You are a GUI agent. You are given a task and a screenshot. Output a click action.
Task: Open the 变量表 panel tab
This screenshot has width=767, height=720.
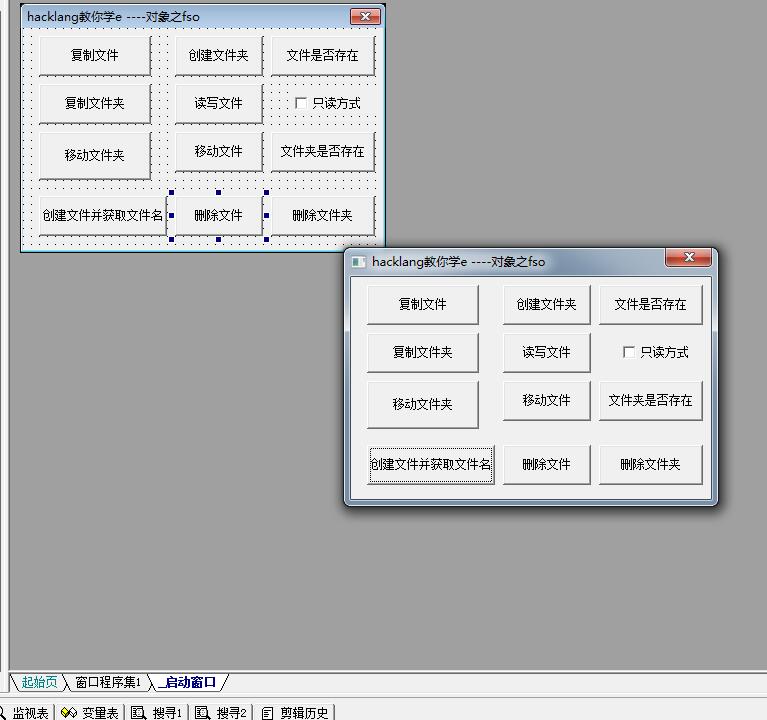coord(90,713)
